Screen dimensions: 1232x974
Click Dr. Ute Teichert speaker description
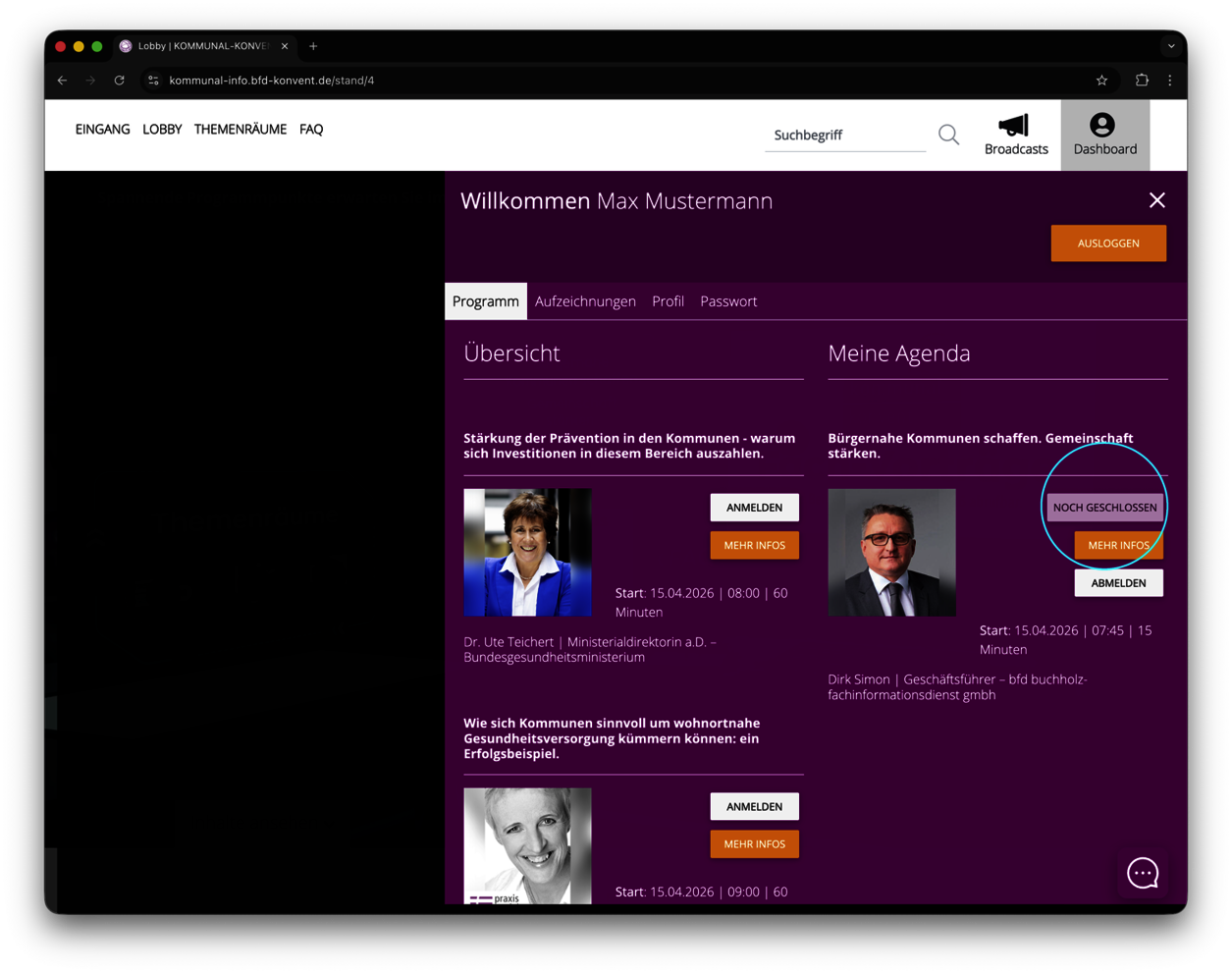pyautogui.click(x=590, y=649)
